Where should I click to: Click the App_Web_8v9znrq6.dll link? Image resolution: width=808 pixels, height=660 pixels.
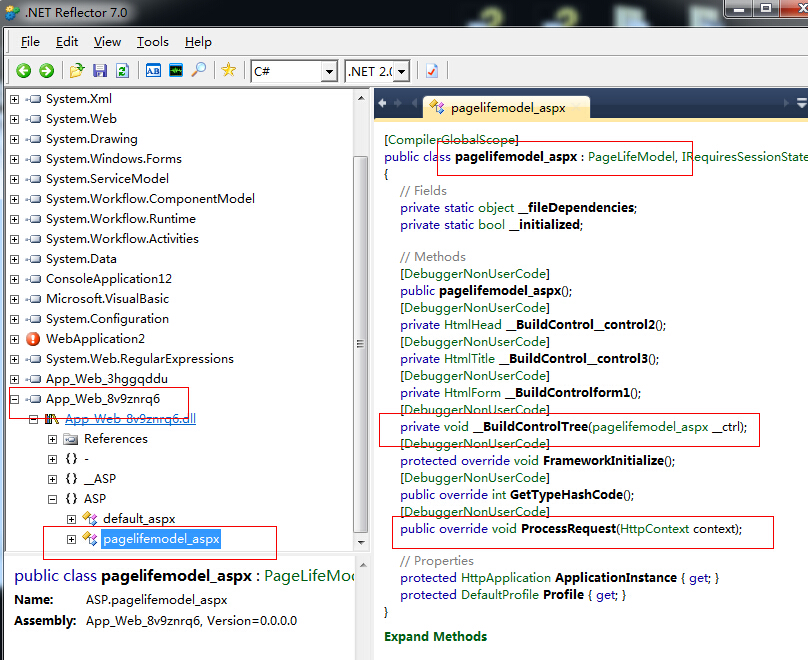pyautogui.click(x=130, y=418)
